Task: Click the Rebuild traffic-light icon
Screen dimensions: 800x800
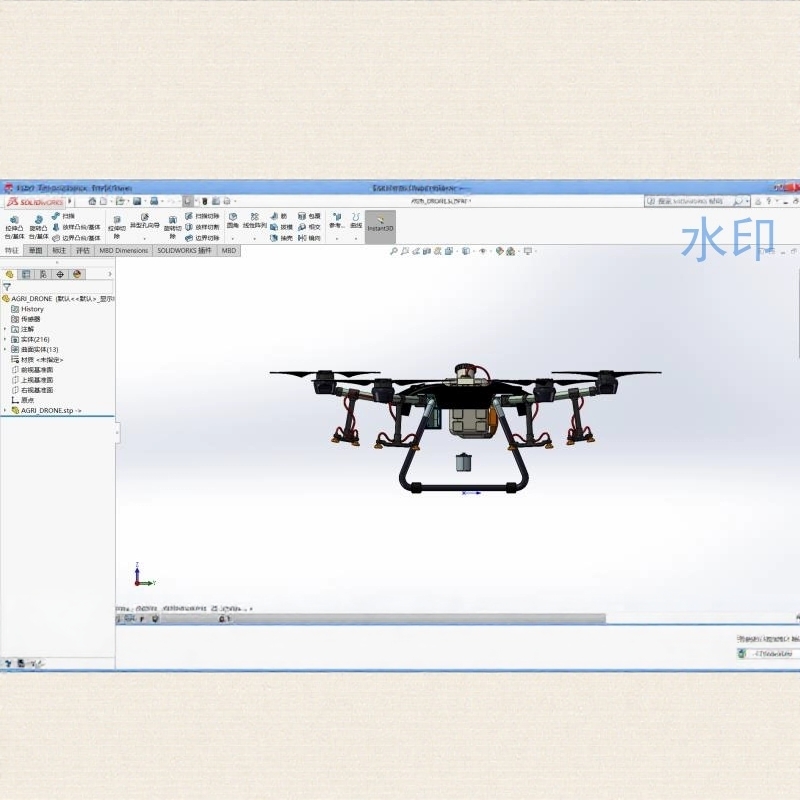Action: tap(205, 201)
